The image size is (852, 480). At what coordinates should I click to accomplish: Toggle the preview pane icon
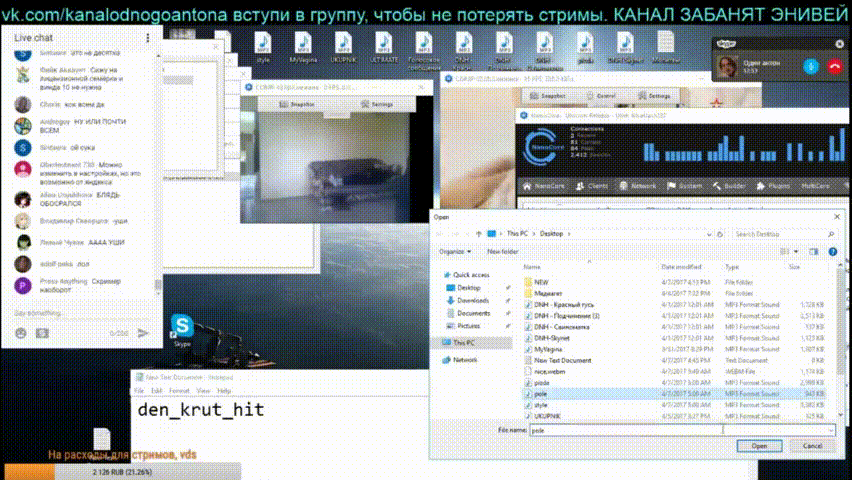coord(813,252)
